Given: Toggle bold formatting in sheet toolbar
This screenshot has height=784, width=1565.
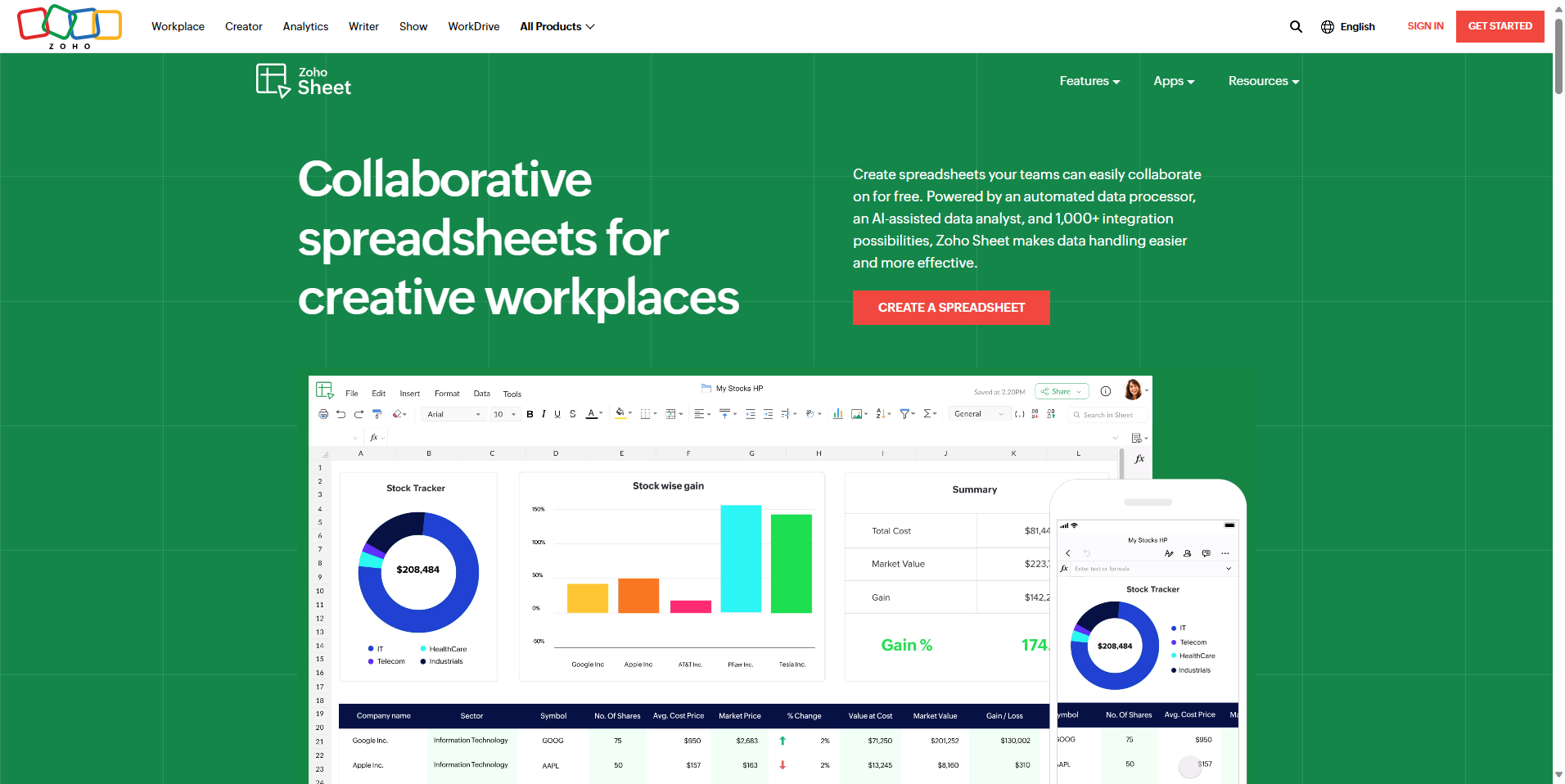Looking at the screenshot, I should [530, 414].
